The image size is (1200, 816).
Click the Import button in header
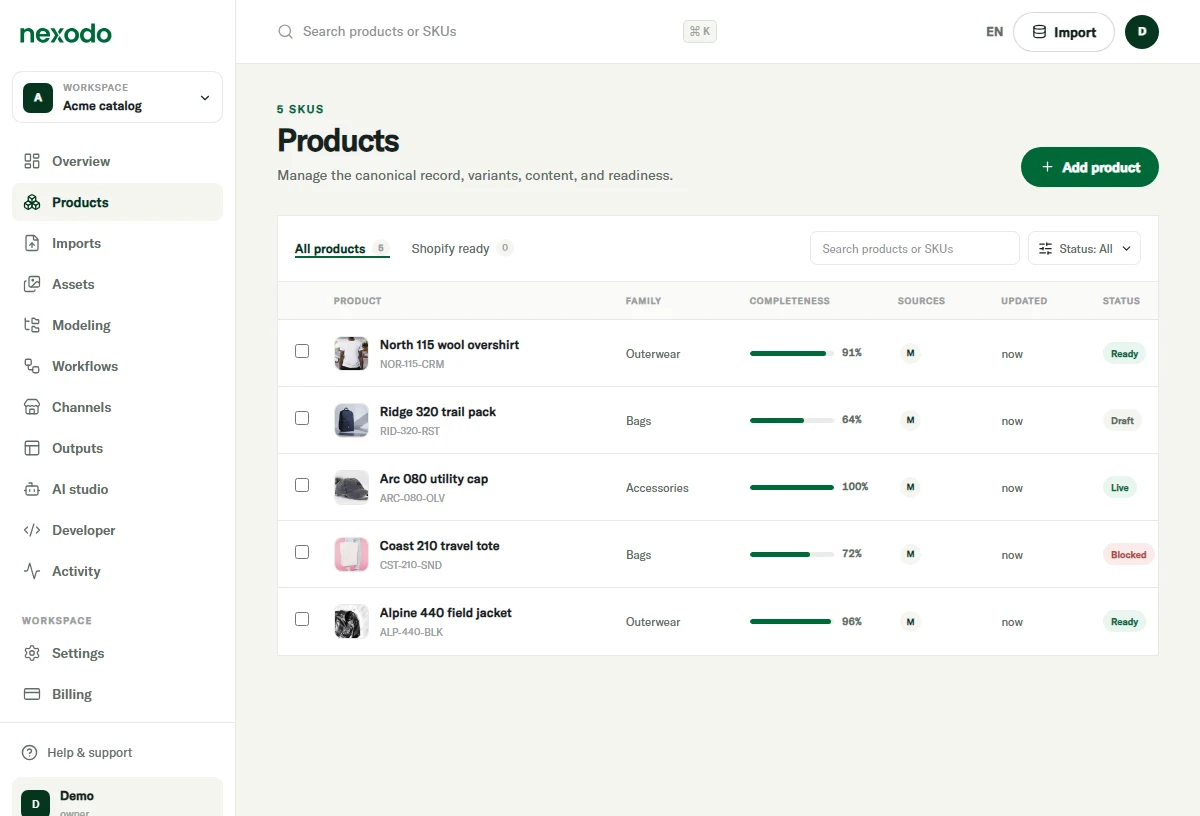pos(1064,32)
